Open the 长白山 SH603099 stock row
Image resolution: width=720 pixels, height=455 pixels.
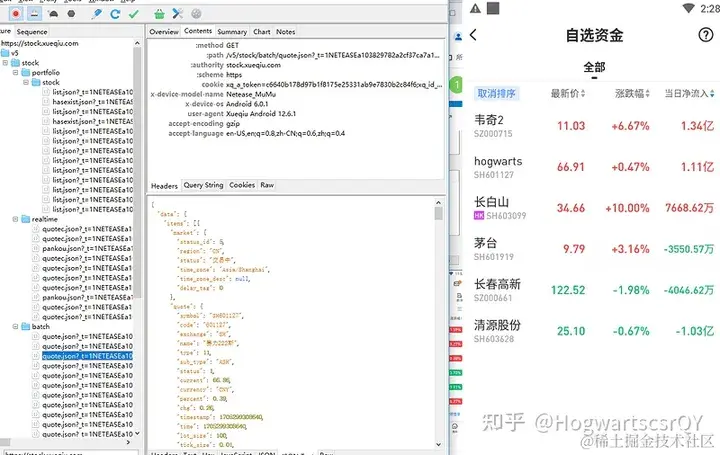click(594, 208)
